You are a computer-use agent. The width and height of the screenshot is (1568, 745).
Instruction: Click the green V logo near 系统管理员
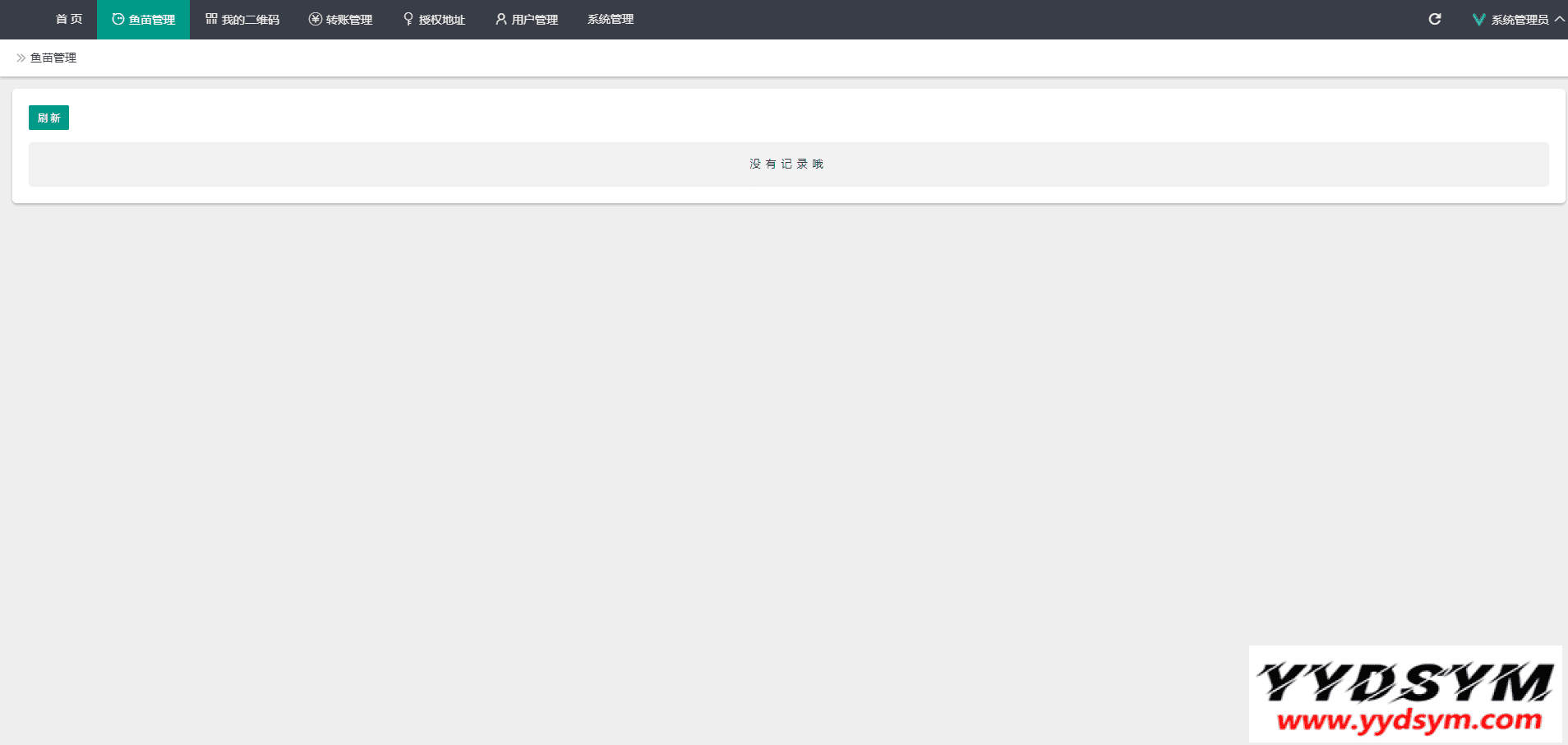point(1478,20)
